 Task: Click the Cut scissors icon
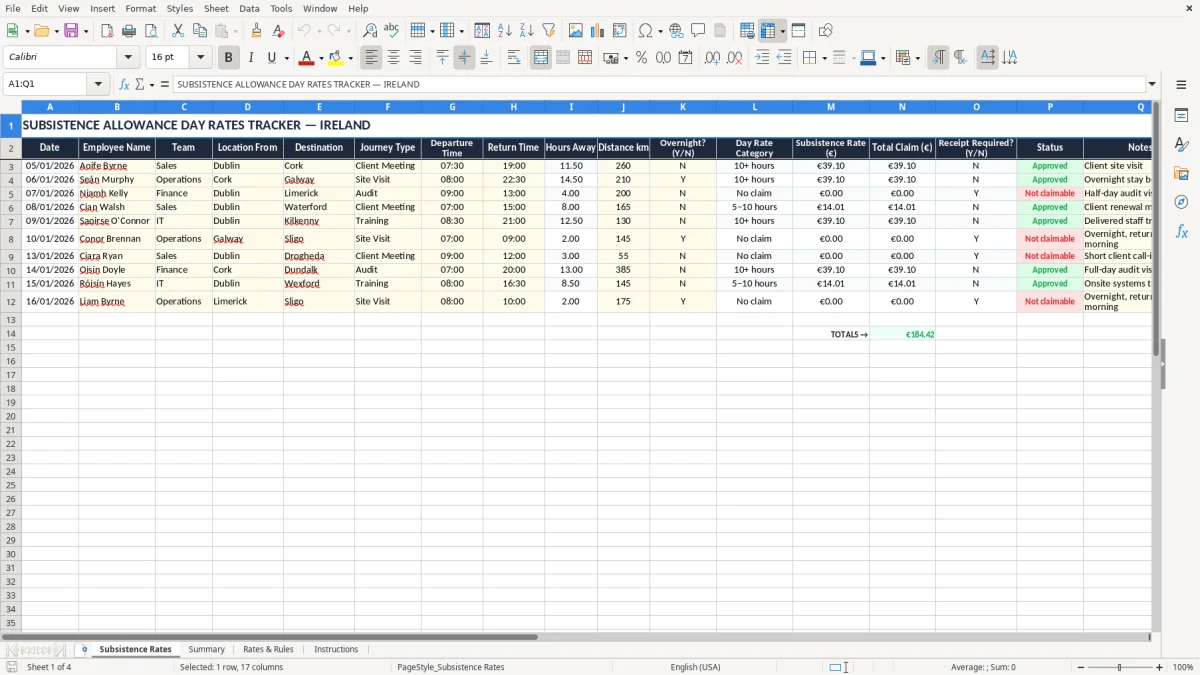pyautogui.click(x=178, y=31)
